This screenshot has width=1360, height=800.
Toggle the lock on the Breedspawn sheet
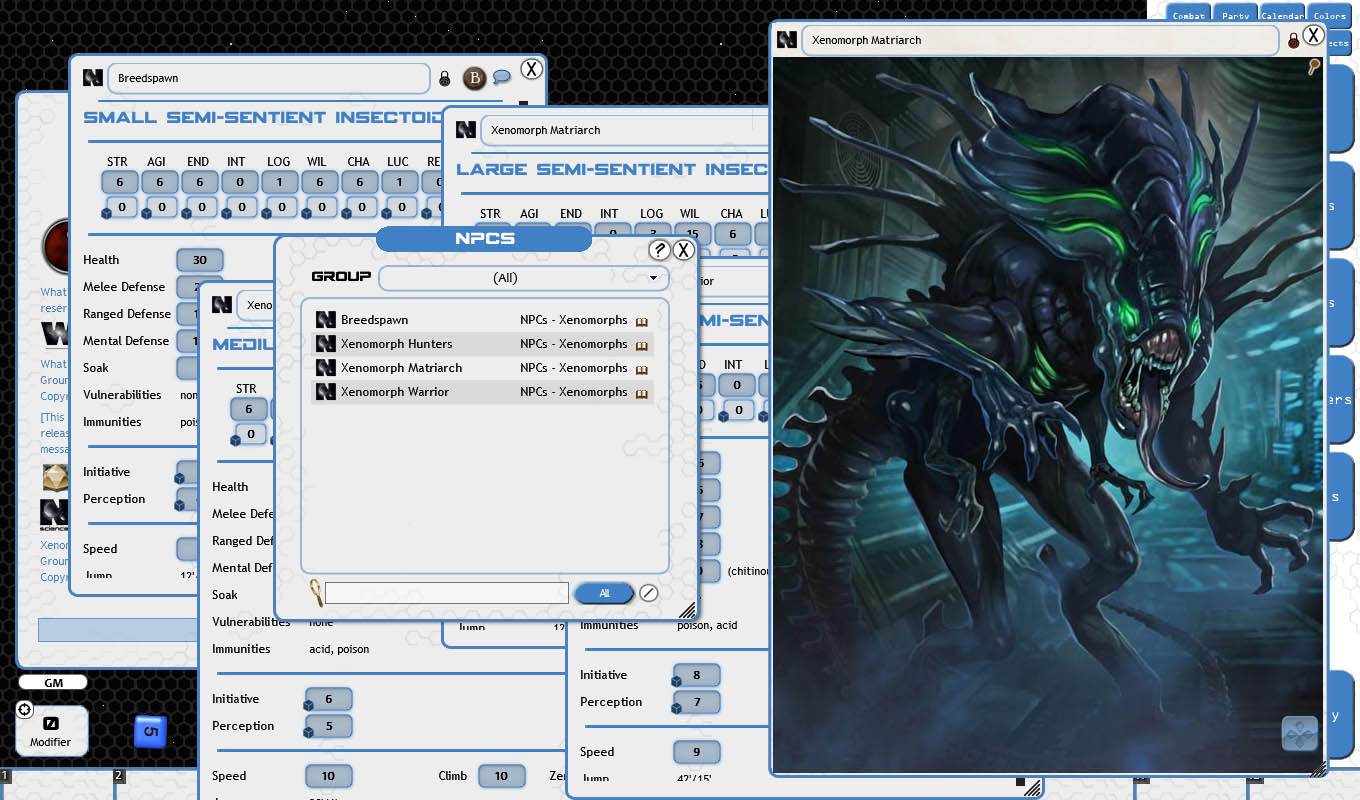pyautogui.click(x=445, y=78)
